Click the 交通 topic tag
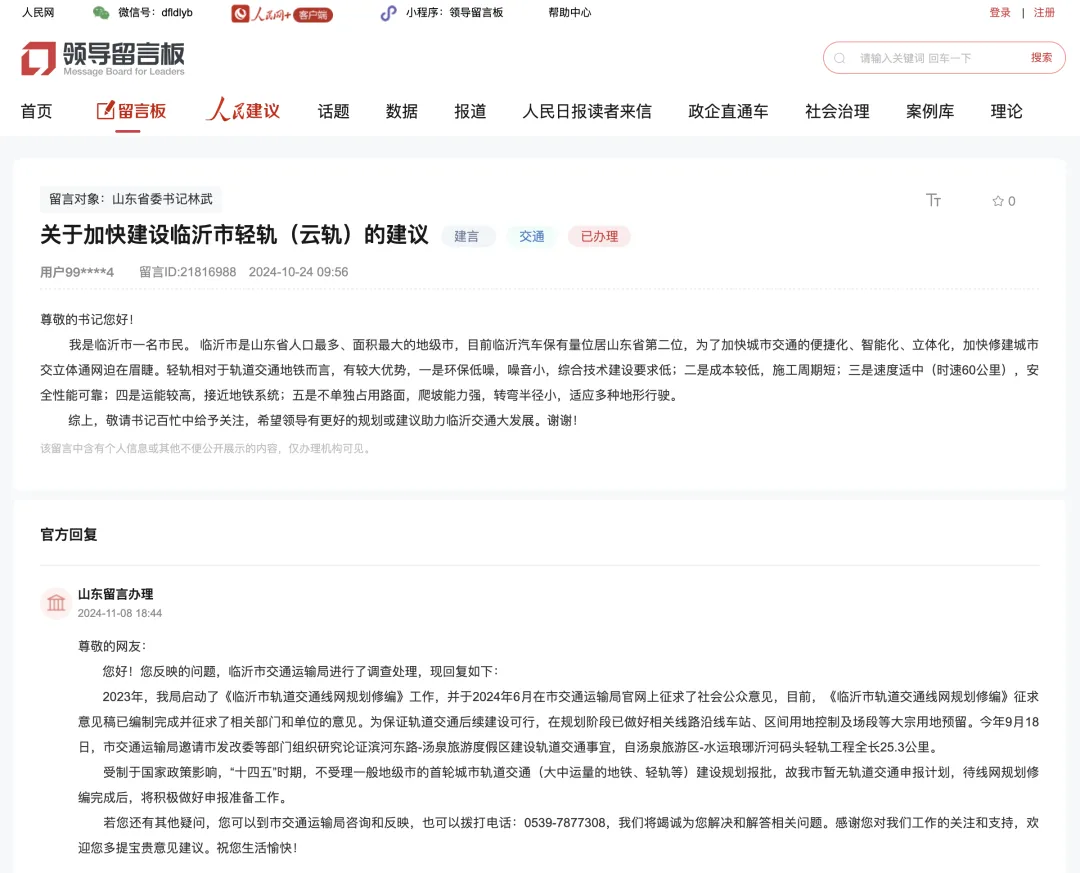Screen dimensions: 1080x873 tap(532, 237)
